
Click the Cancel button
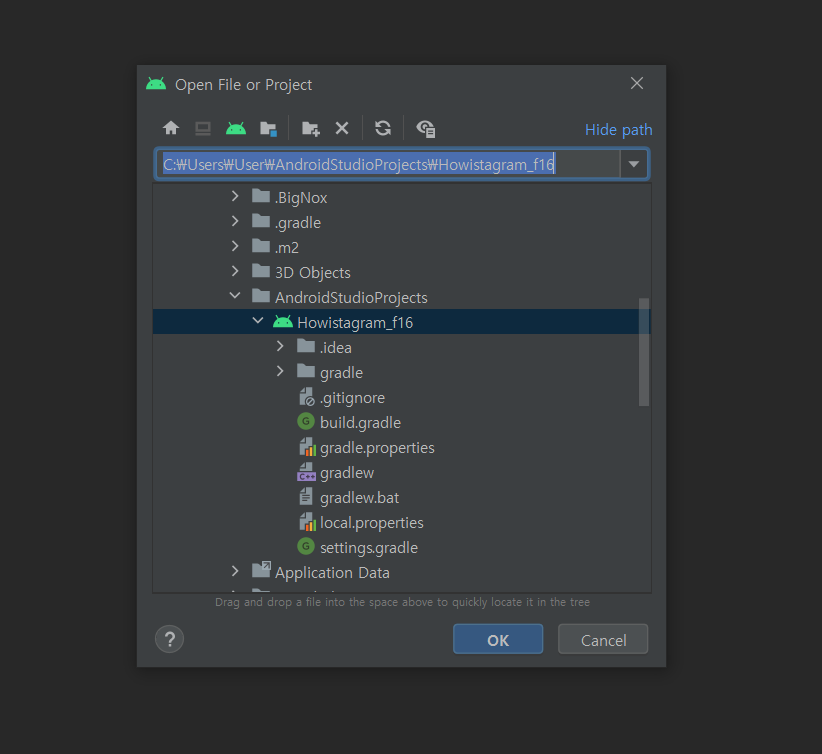tap(603, 639)
